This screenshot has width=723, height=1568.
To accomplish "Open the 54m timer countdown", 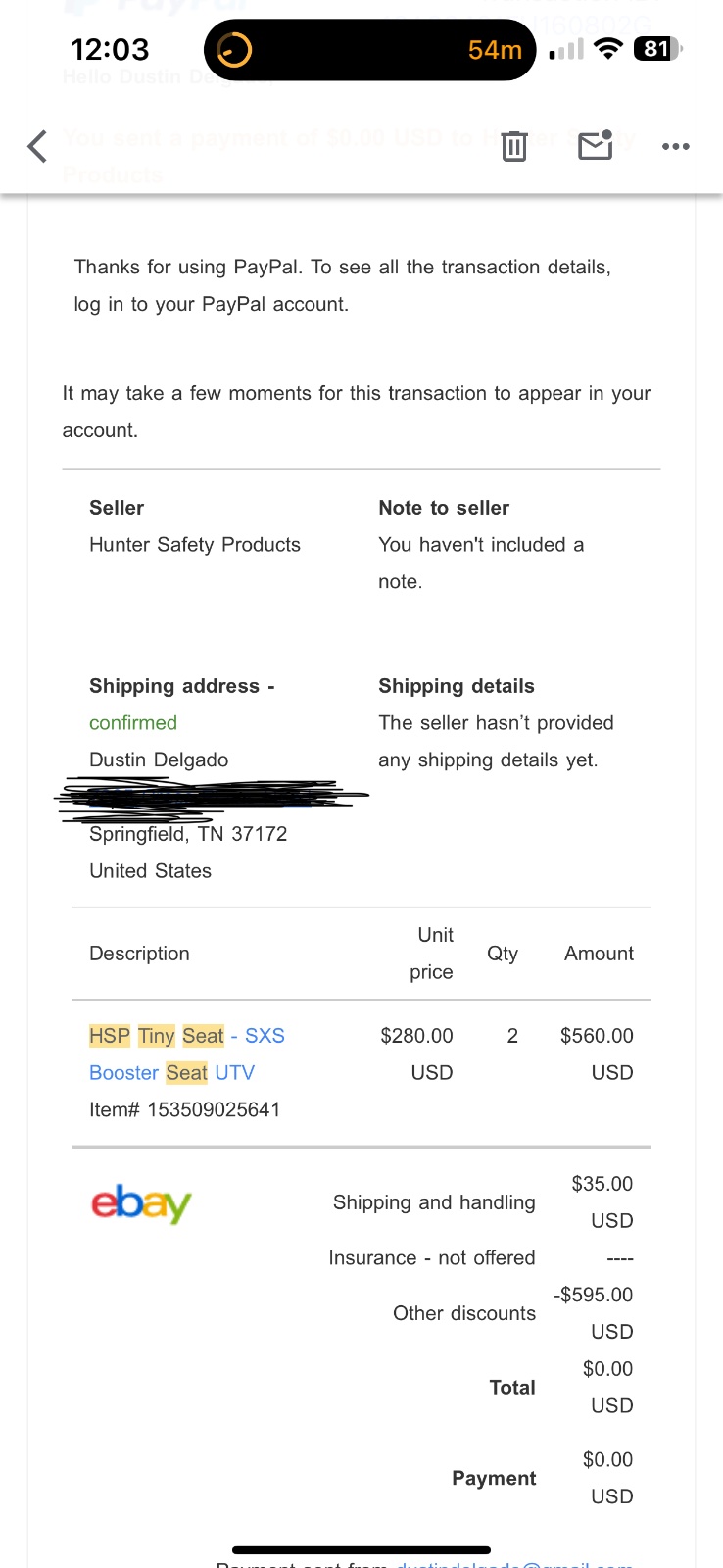I will [x=495, y=49].
